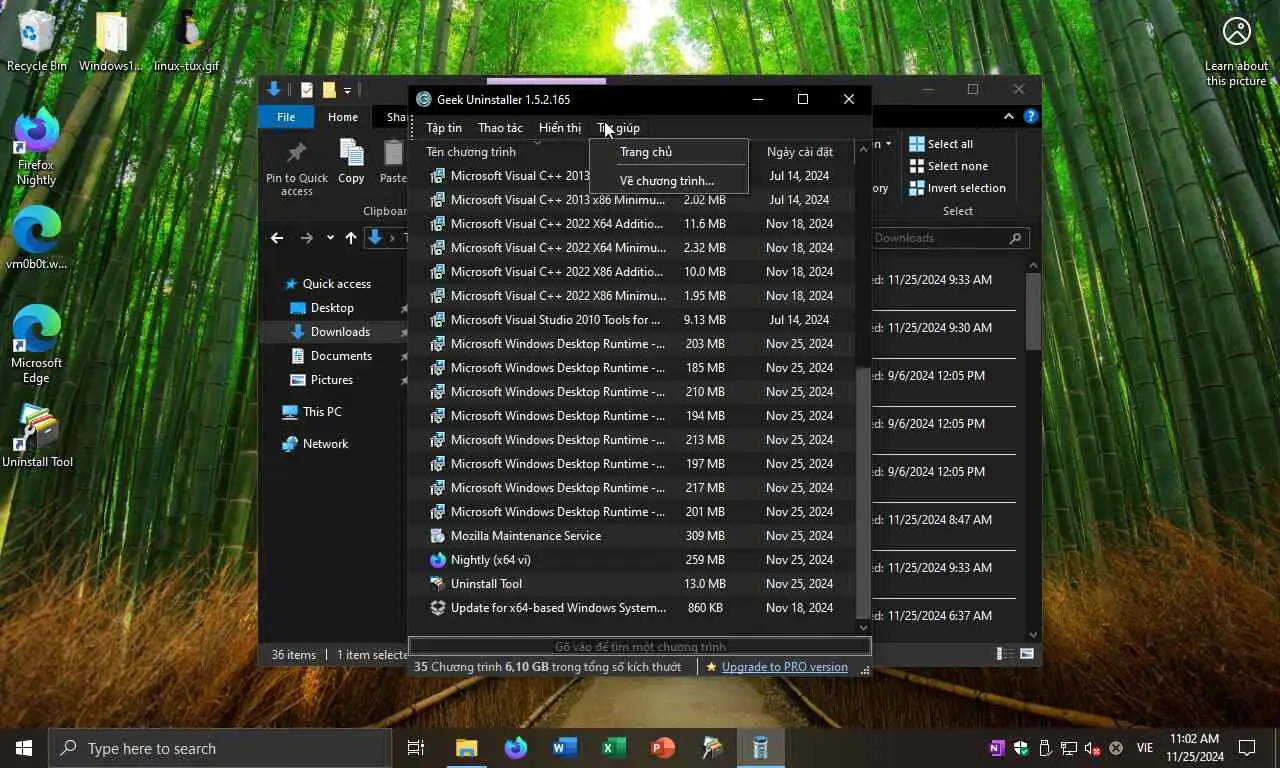Click the VIE input language indicator
Screen dimensions: 1280x768
pyautogui.click(x=1145, y=748)
